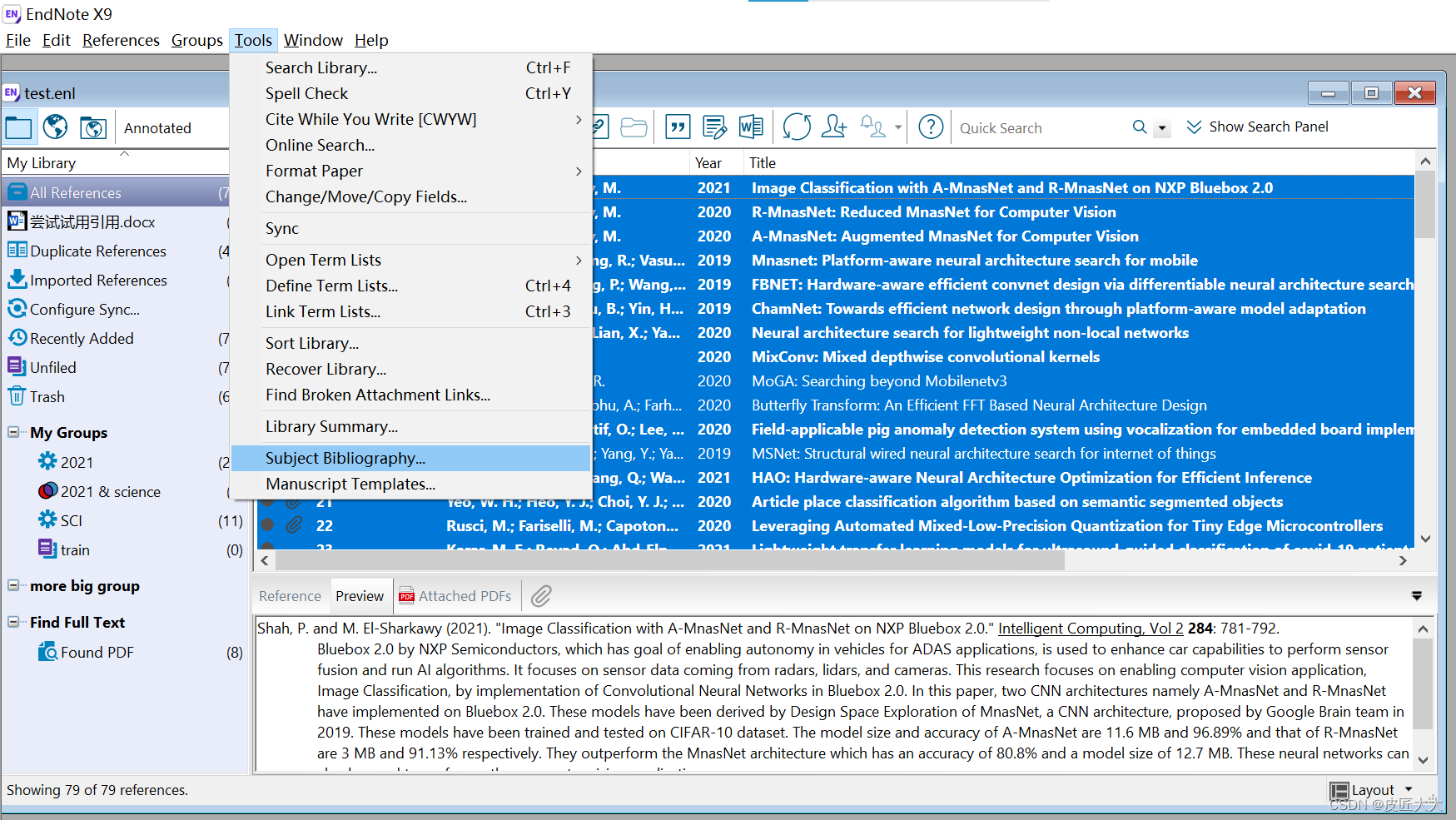The image size is (1456, 820).
Task: Click the Unfiled group icon
Action: coord(17,367)
